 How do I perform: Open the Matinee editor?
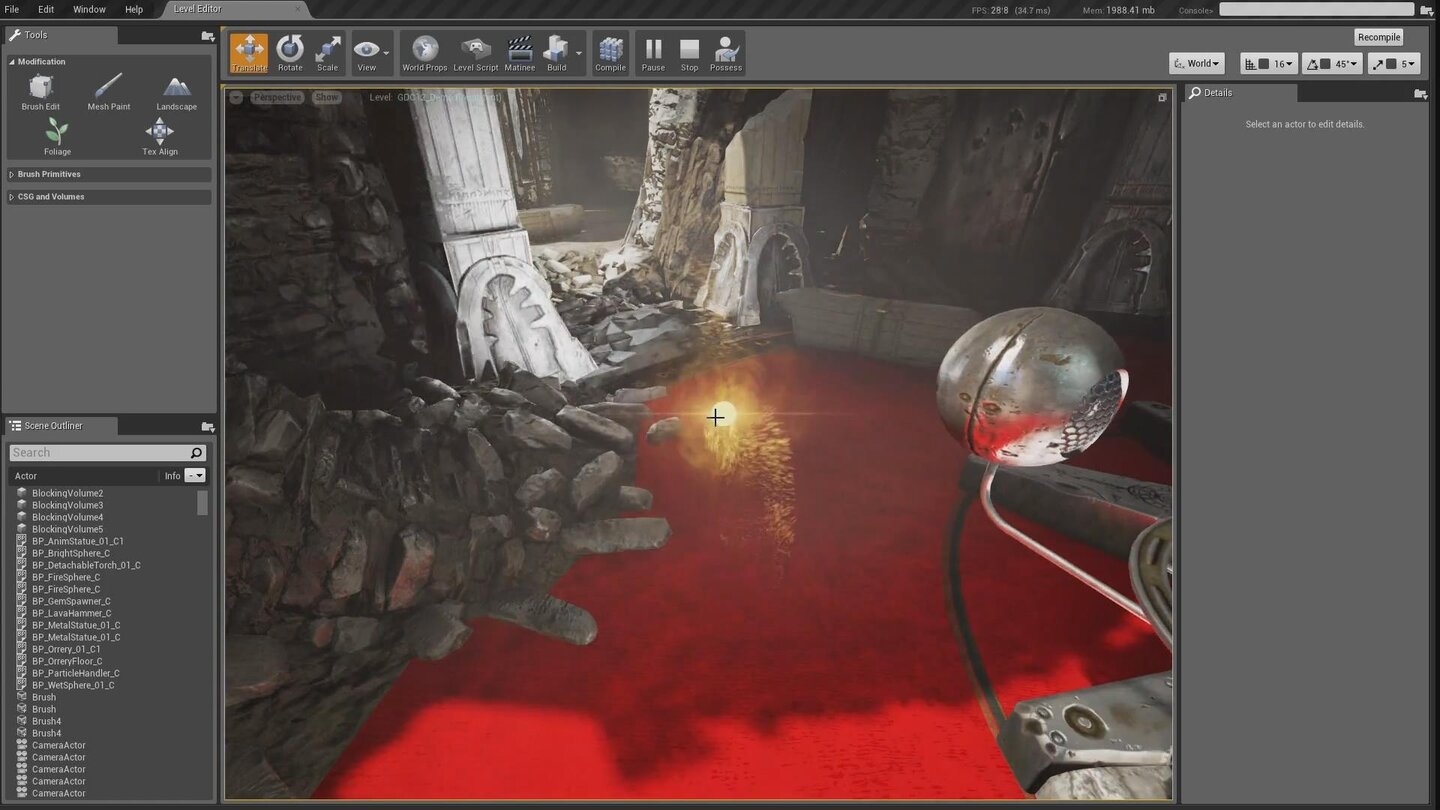pyautogui.click(x=519, y=52)
